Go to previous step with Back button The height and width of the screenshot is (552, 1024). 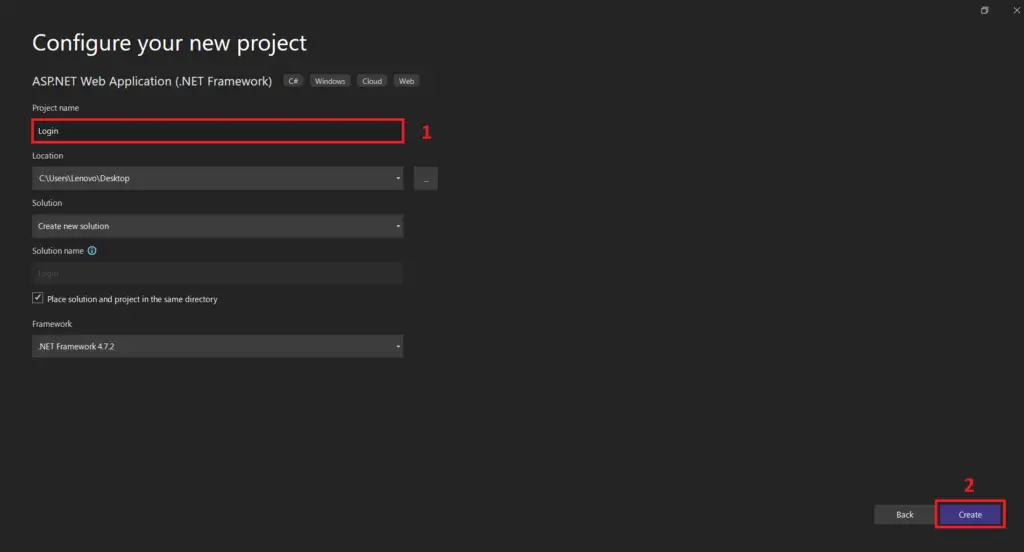904,514
